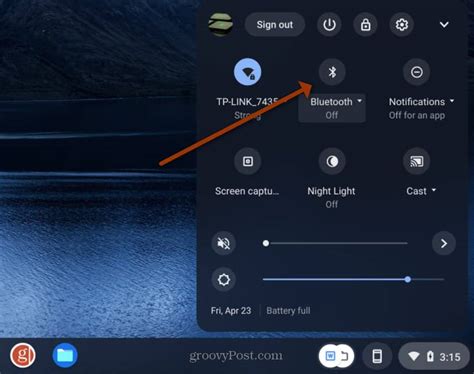
Task: Click the volume slider track
Action: click(x=336, y=243)
